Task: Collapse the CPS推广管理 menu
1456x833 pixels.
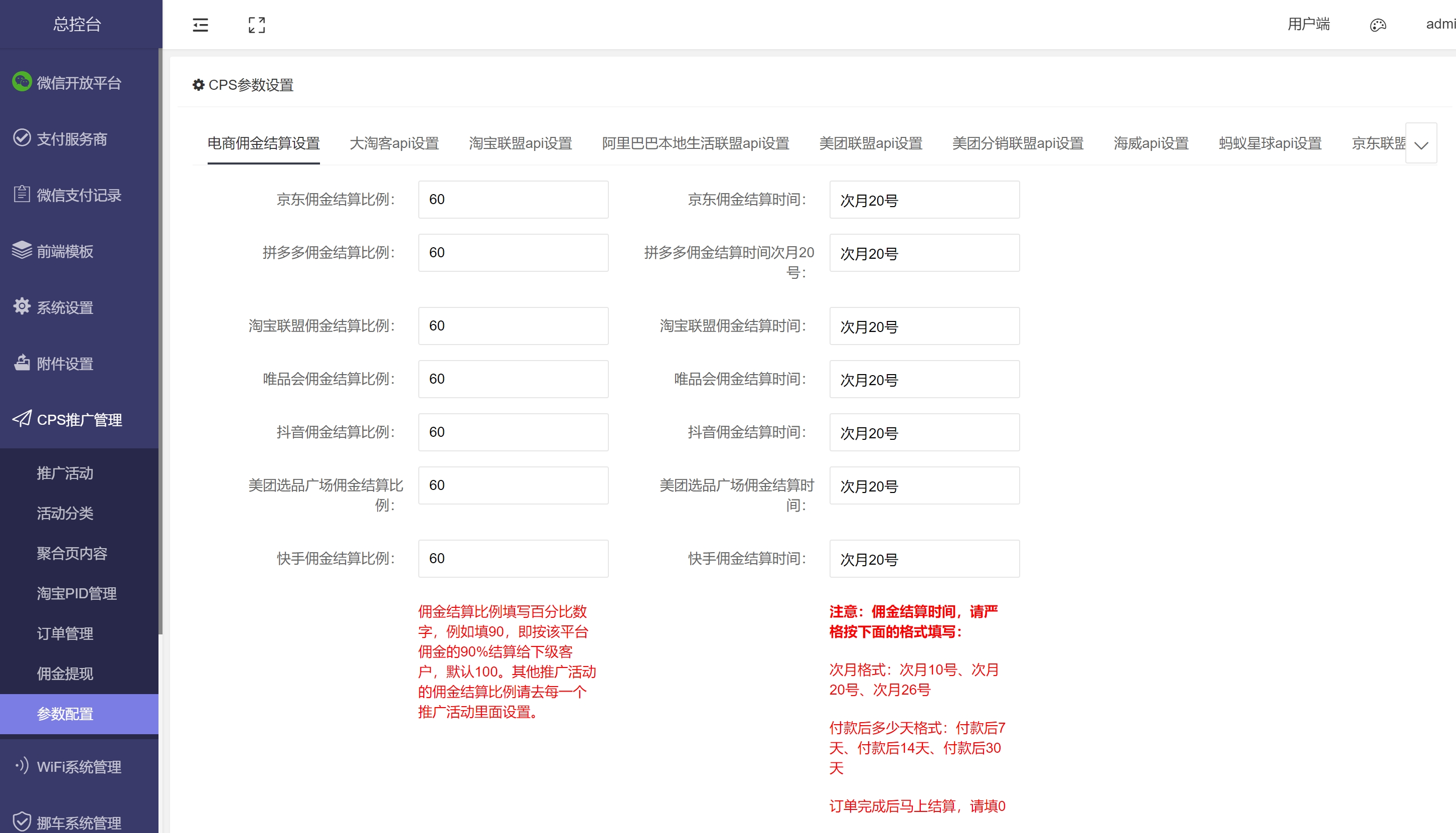Action: (x=80, y=419)
